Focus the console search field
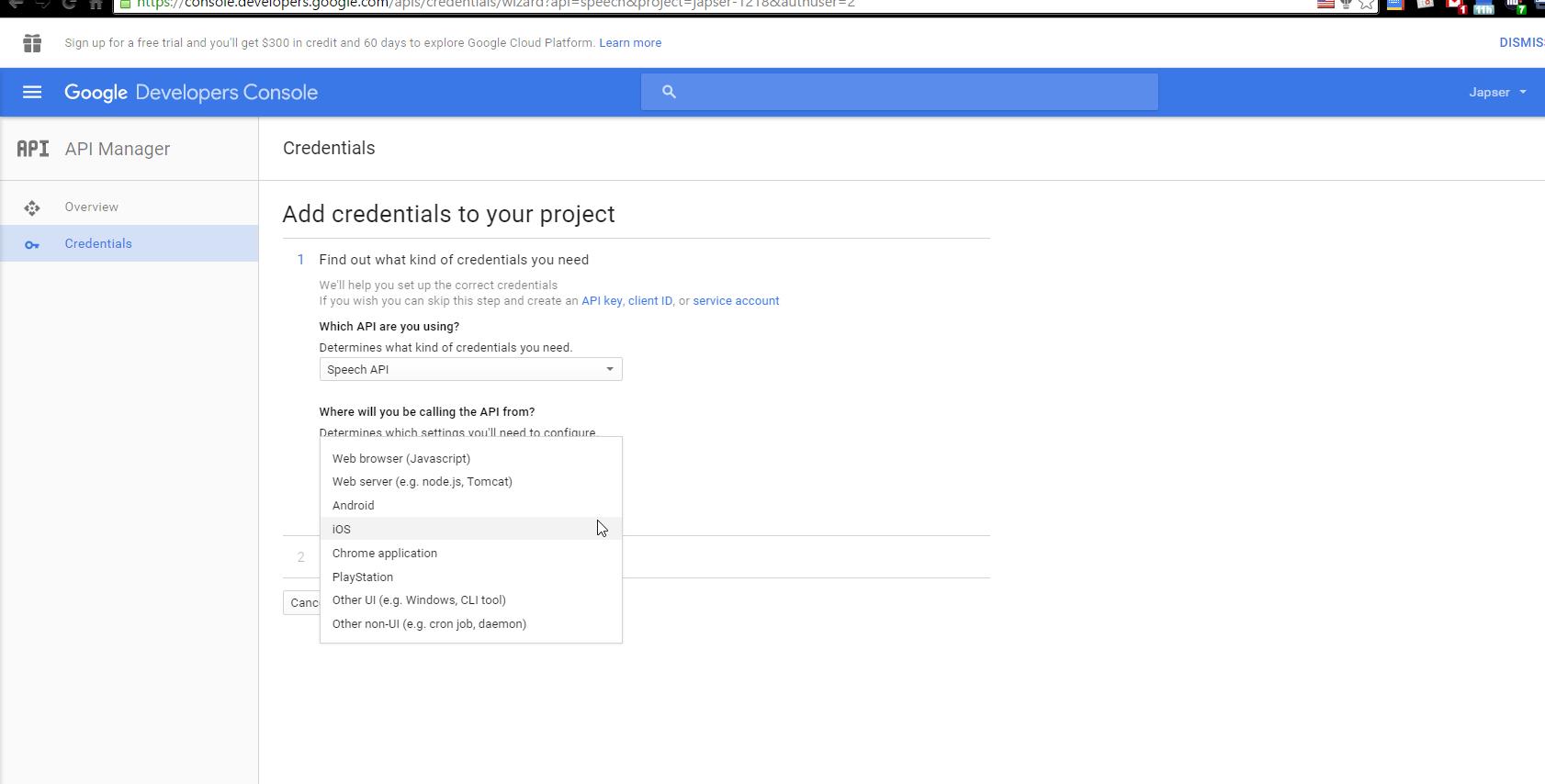This screenshot has height=784, width=1545. click(x=899, y=92)
